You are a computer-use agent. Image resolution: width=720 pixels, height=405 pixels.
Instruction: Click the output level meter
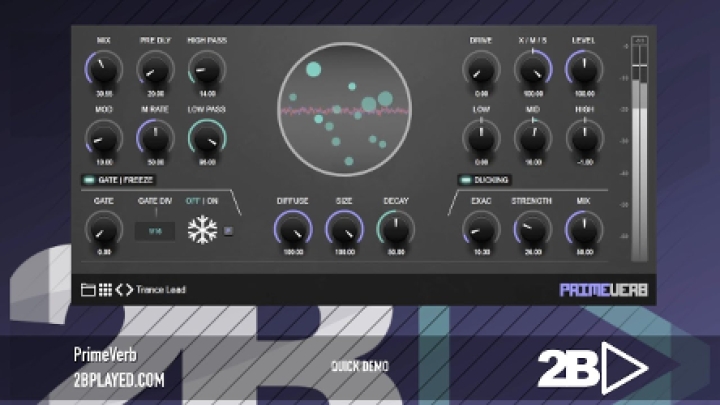coord(639,149)
